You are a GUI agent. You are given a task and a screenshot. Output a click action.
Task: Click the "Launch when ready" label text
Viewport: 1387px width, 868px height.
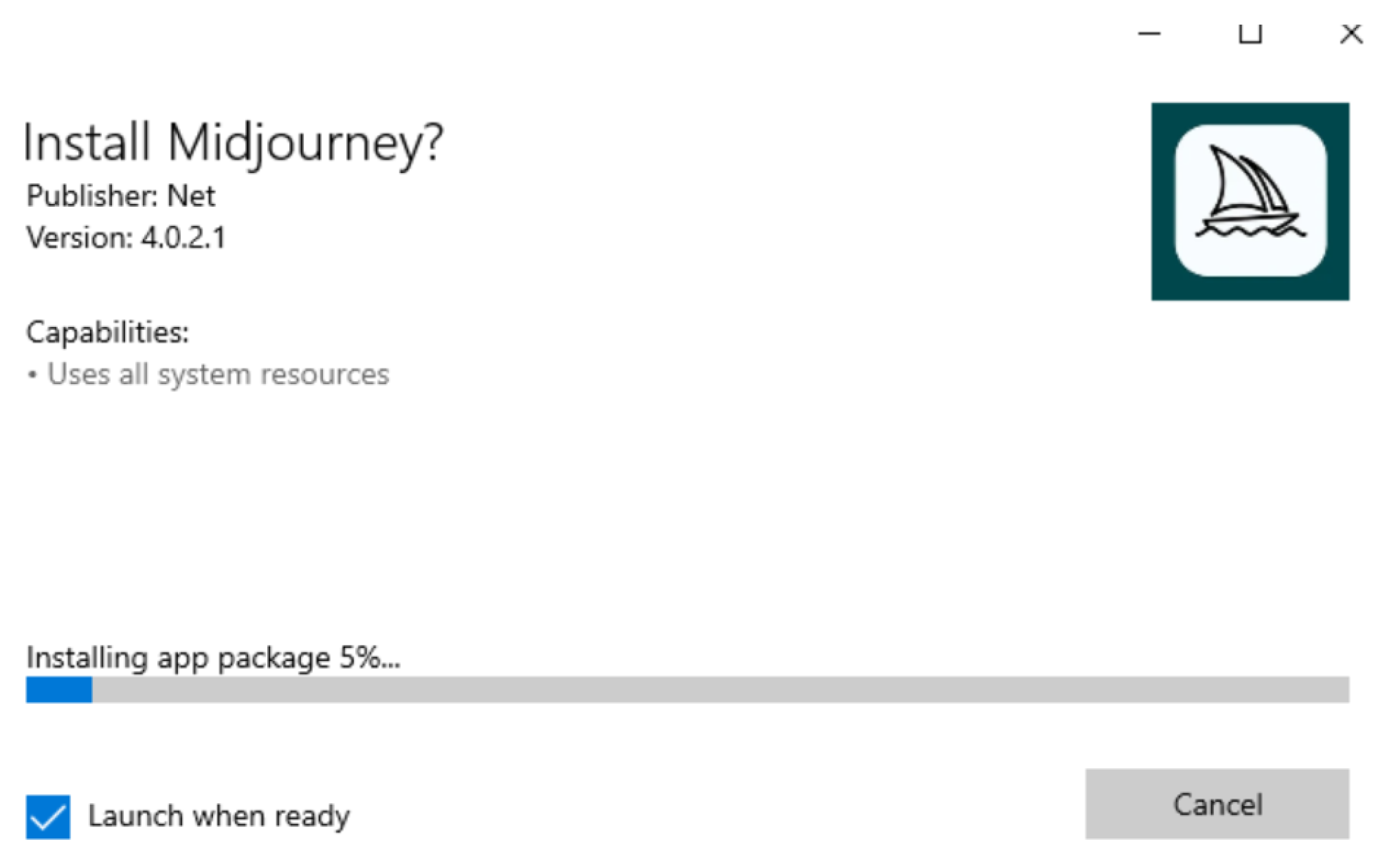click(x=218, y=816)
